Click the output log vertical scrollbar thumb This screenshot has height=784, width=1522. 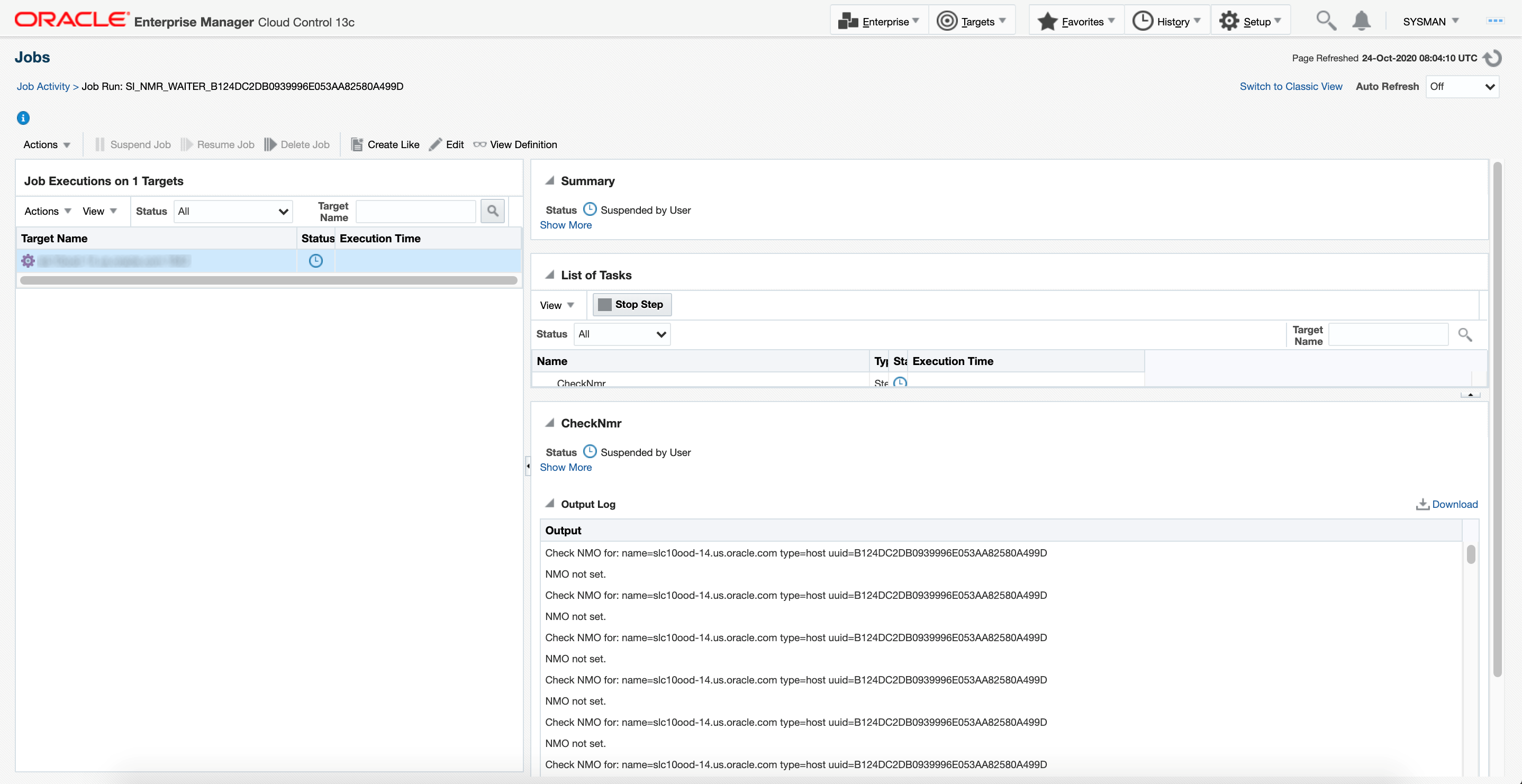[1471, 554]
